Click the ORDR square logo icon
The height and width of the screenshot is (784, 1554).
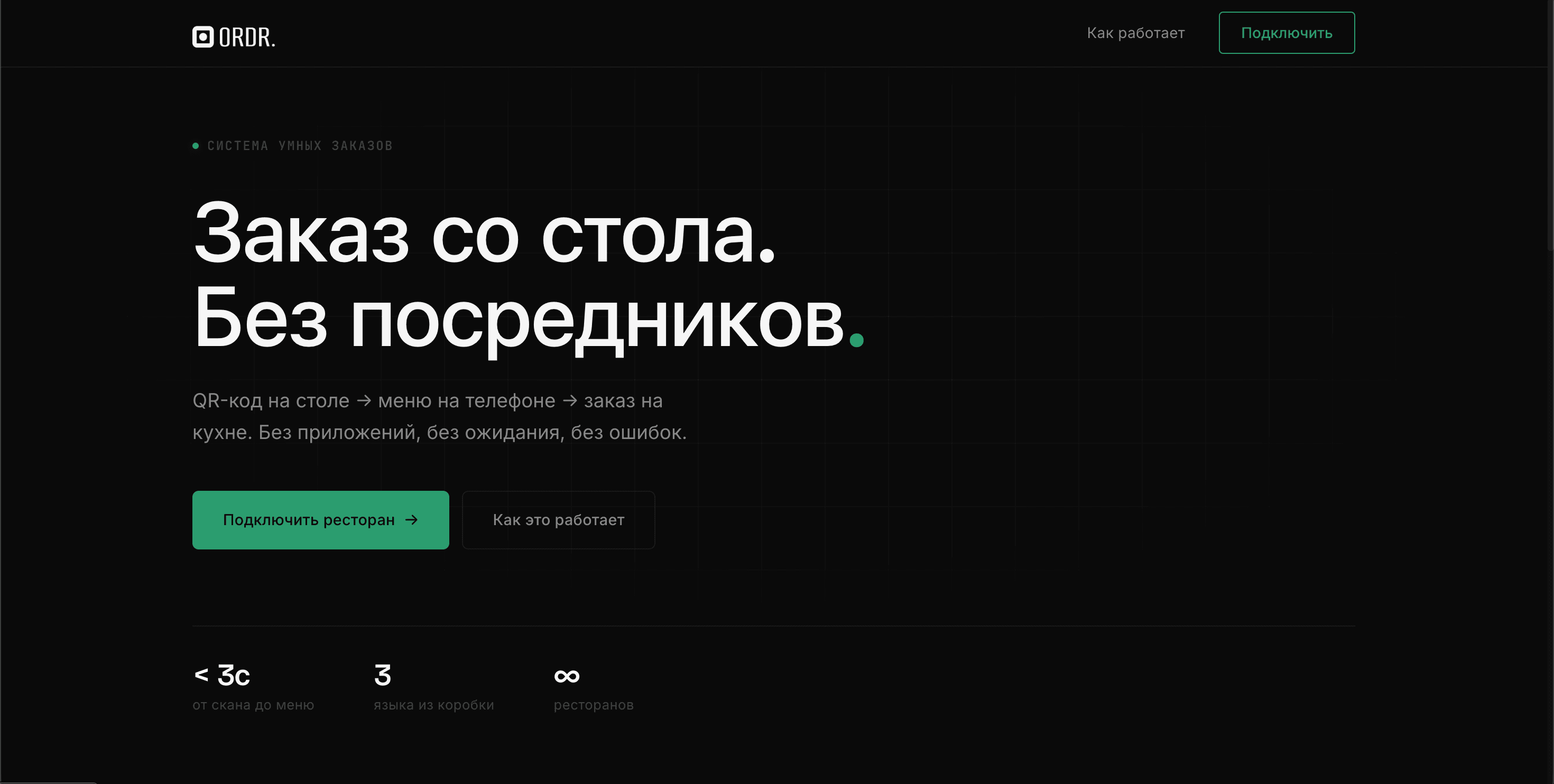[202, 37]
